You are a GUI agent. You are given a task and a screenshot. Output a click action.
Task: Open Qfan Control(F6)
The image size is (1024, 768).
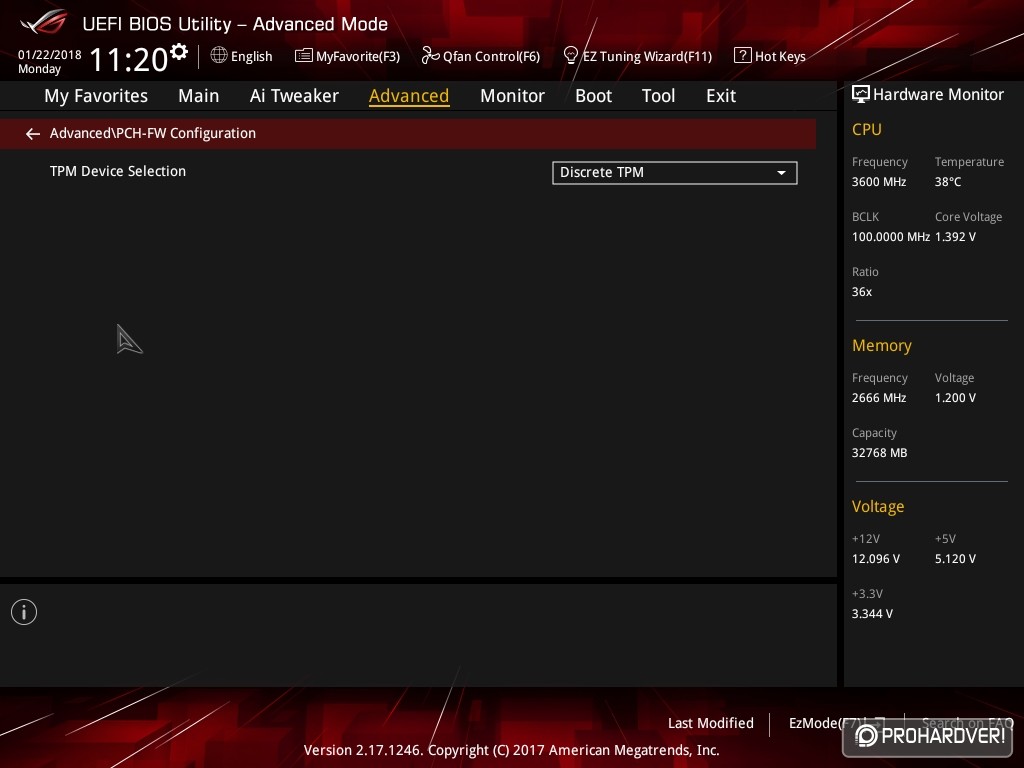tap(491, 57)
